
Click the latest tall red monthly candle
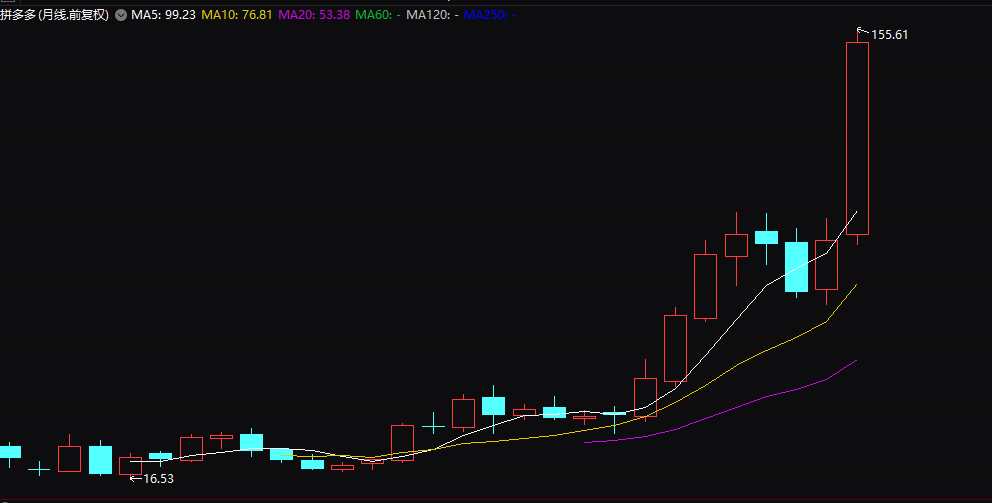coord(857,138)
